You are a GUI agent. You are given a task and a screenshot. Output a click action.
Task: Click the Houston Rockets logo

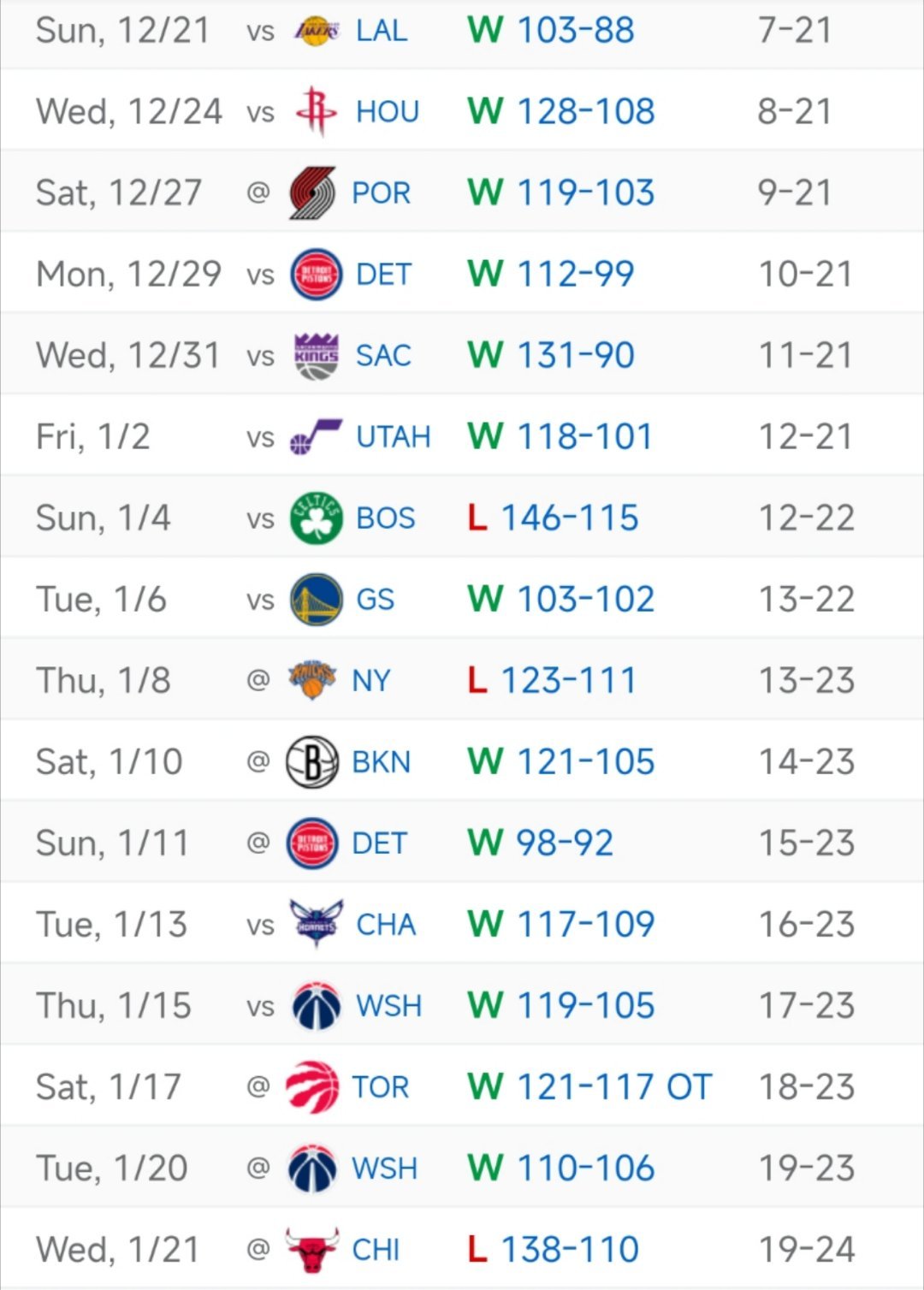[x=316, y=112]
